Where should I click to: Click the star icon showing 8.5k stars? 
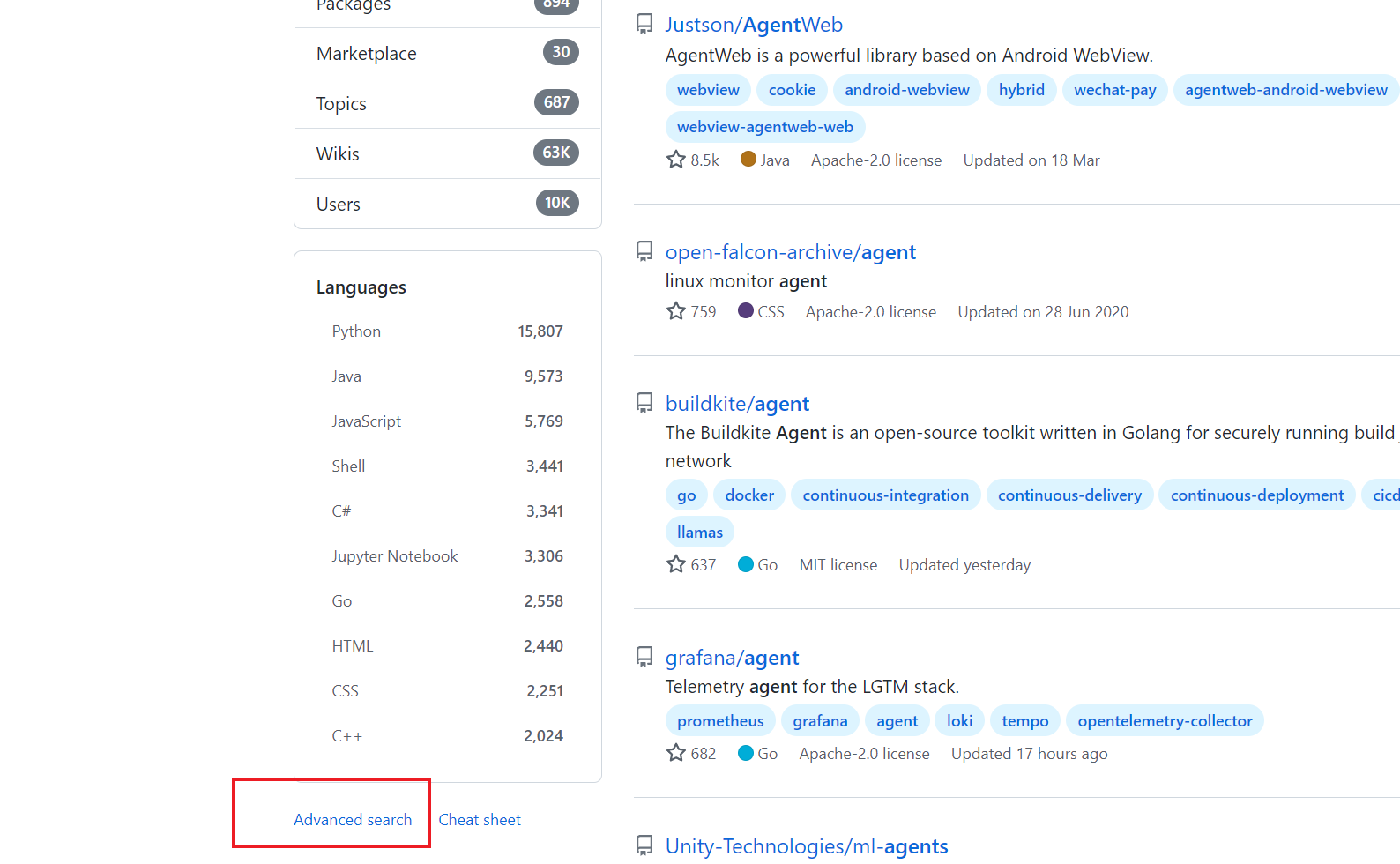pos(675,160)
